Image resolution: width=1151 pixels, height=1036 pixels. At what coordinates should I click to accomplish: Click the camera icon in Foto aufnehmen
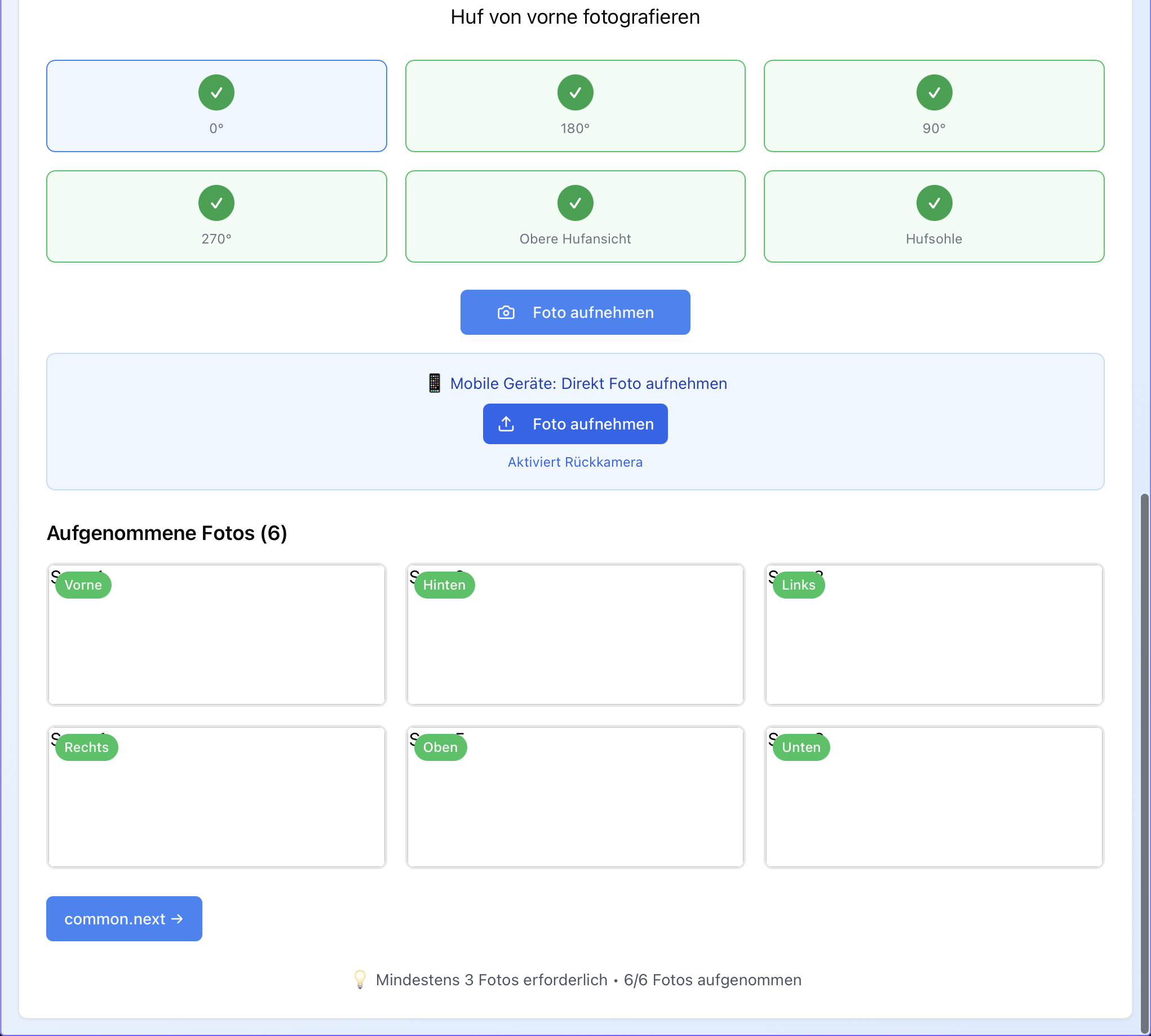coord(506,312)
